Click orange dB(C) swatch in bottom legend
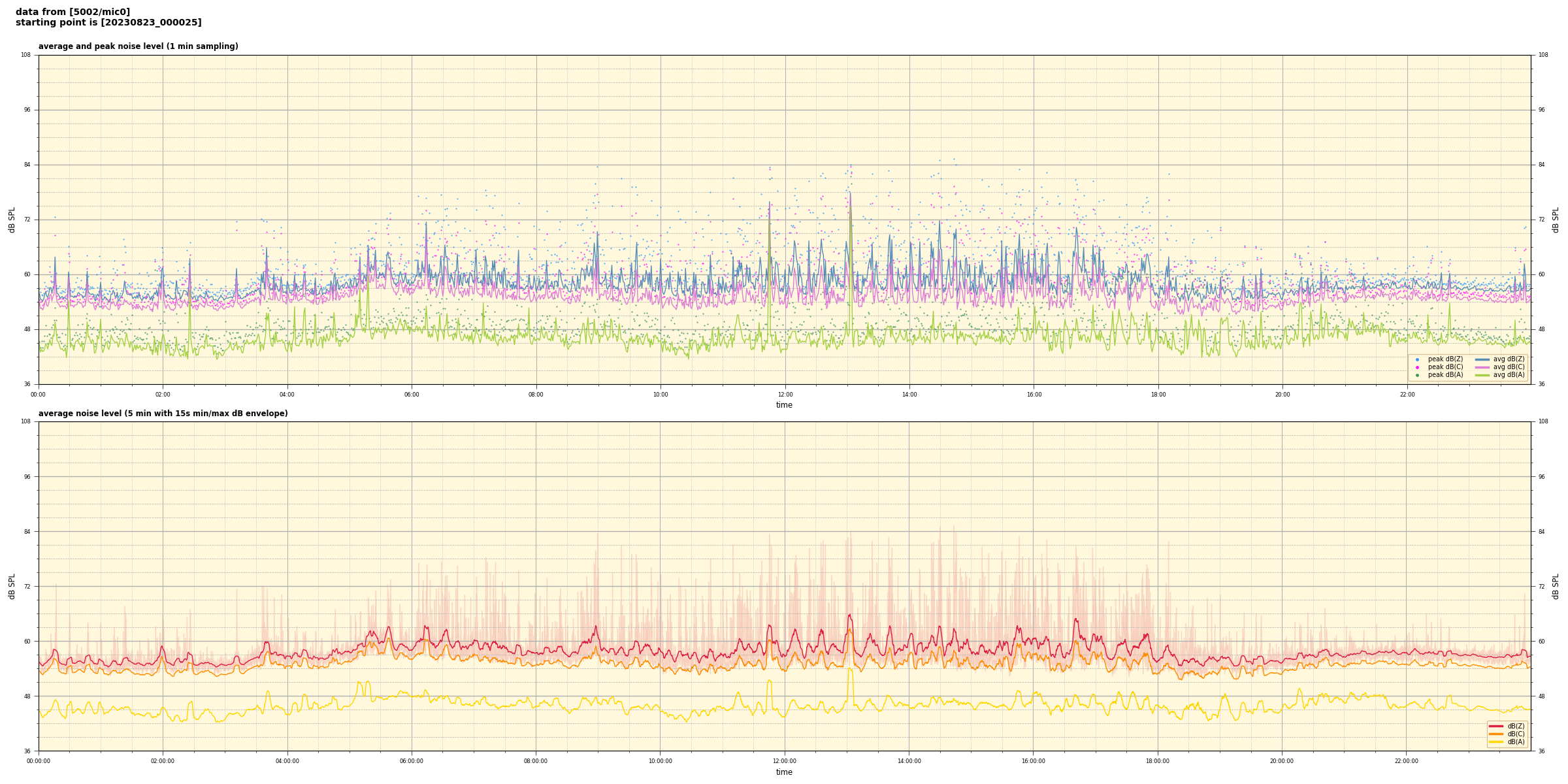1568x784 pixels. [1496, 734]
